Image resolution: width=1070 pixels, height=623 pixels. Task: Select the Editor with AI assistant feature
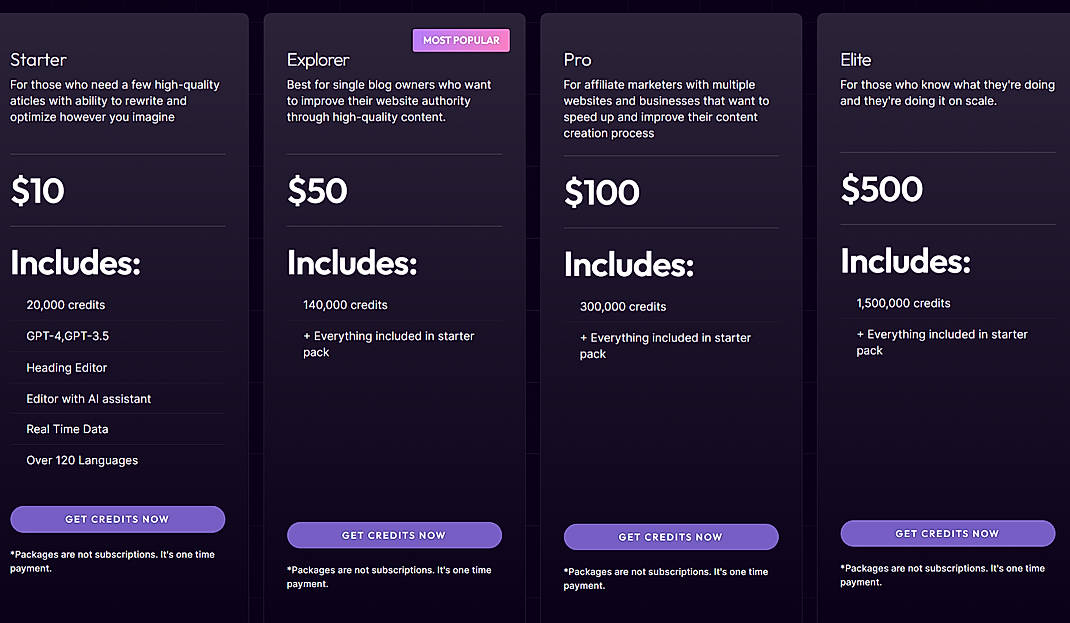pos(89,398)
